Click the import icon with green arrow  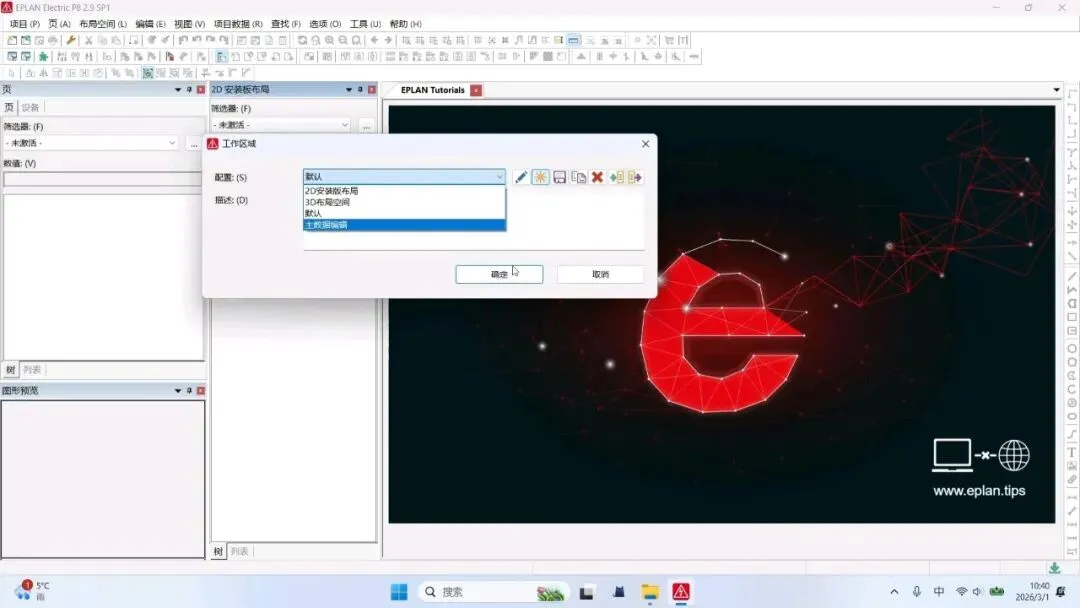[x=616, y=178]
